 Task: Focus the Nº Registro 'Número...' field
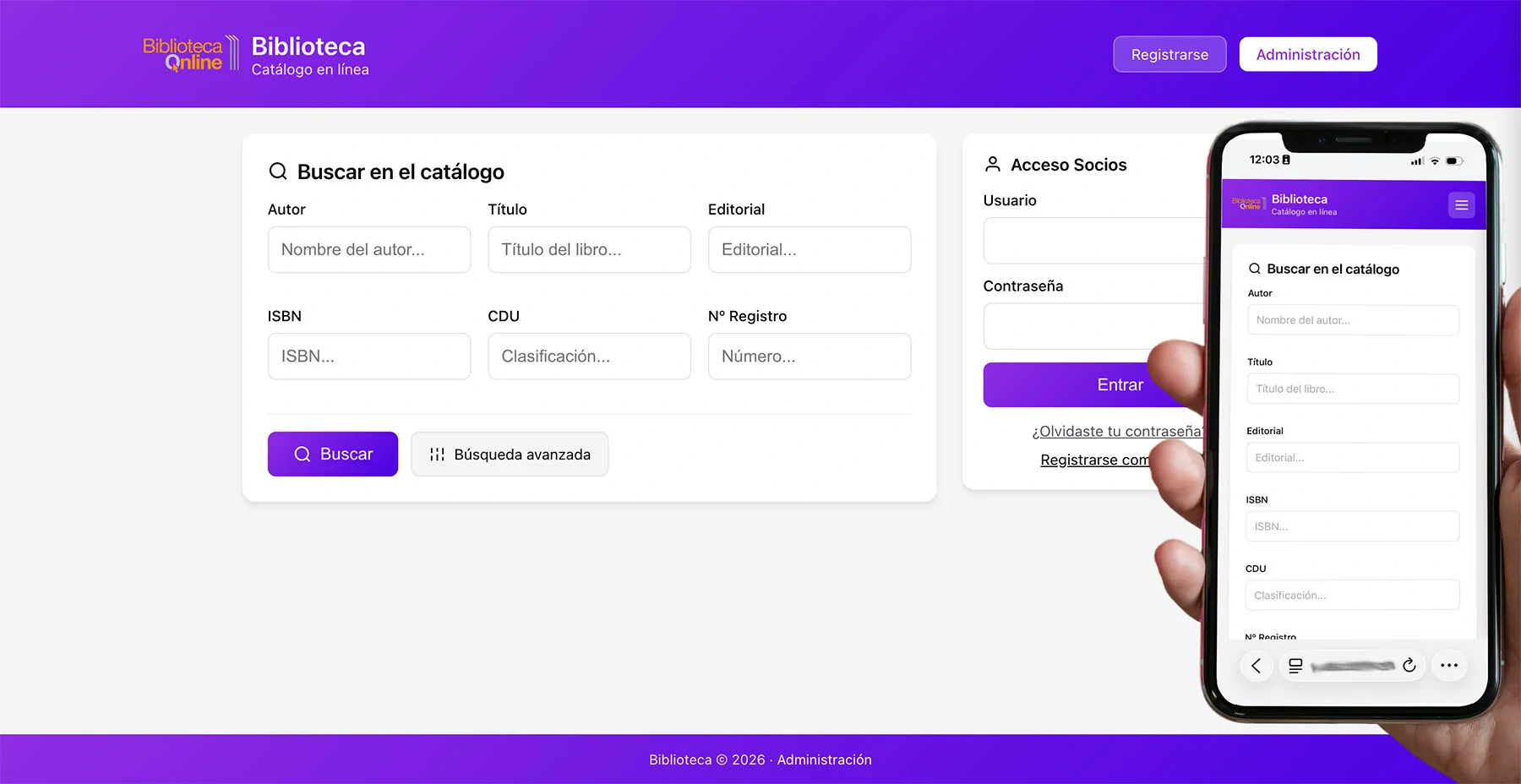pos(809,357)
